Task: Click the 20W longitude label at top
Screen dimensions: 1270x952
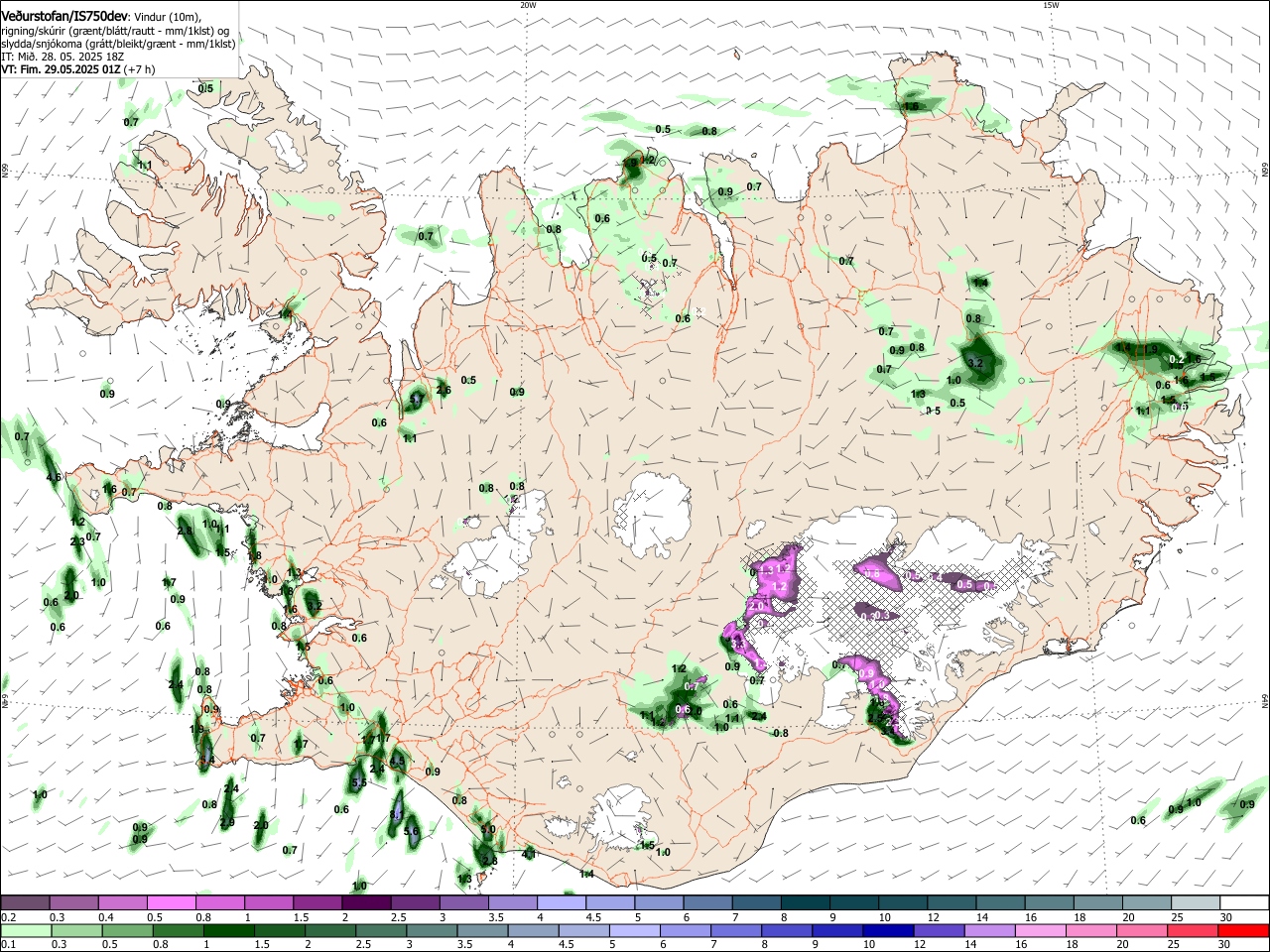Action: [x=528, y=5]
